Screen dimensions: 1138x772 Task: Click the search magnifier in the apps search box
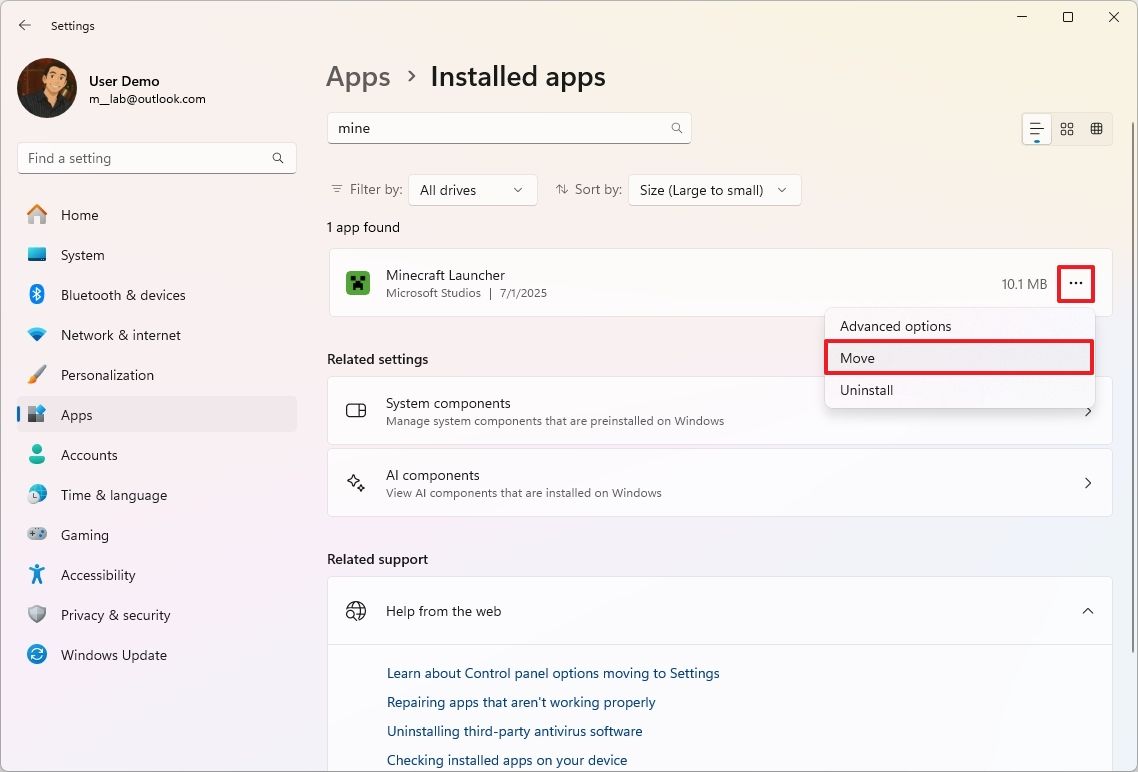676,128
